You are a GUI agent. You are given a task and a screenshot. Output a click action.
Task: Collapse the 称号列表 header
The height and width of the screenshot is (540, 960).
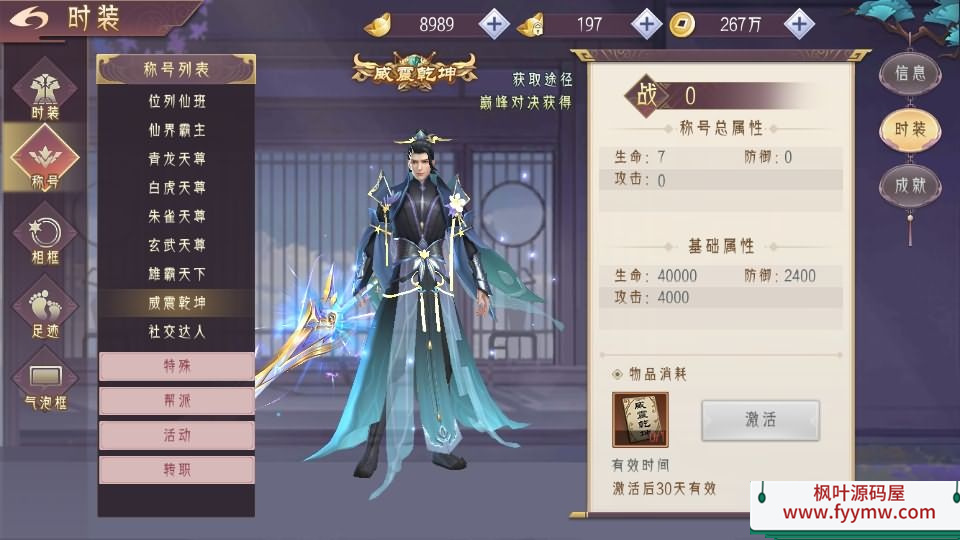point(176,69)
